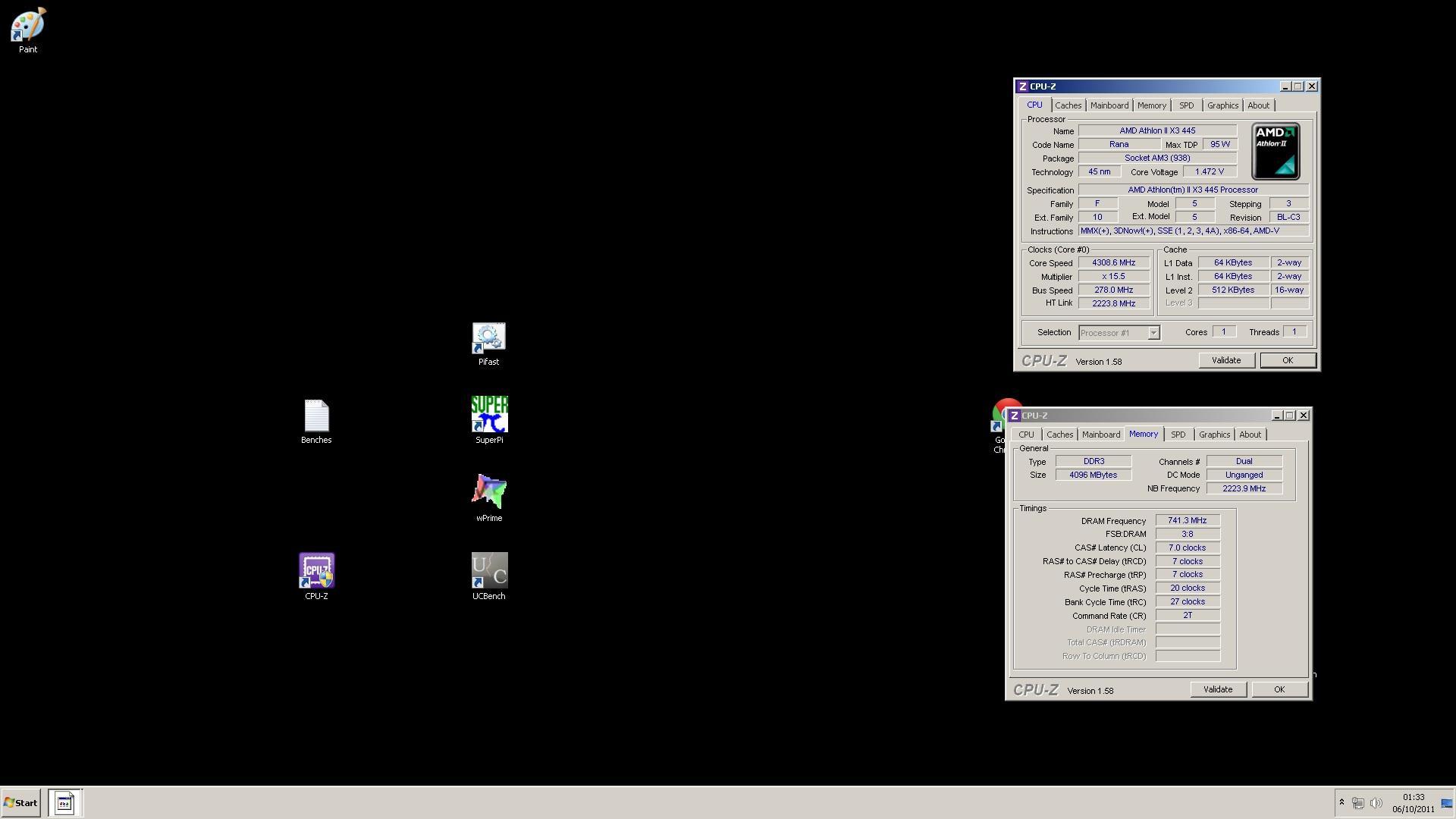The width and height of the screenshot is (1456, 819).
Task: Select CPU tab in upper CPU-Z window
Action: click(x=1034, y=105)
